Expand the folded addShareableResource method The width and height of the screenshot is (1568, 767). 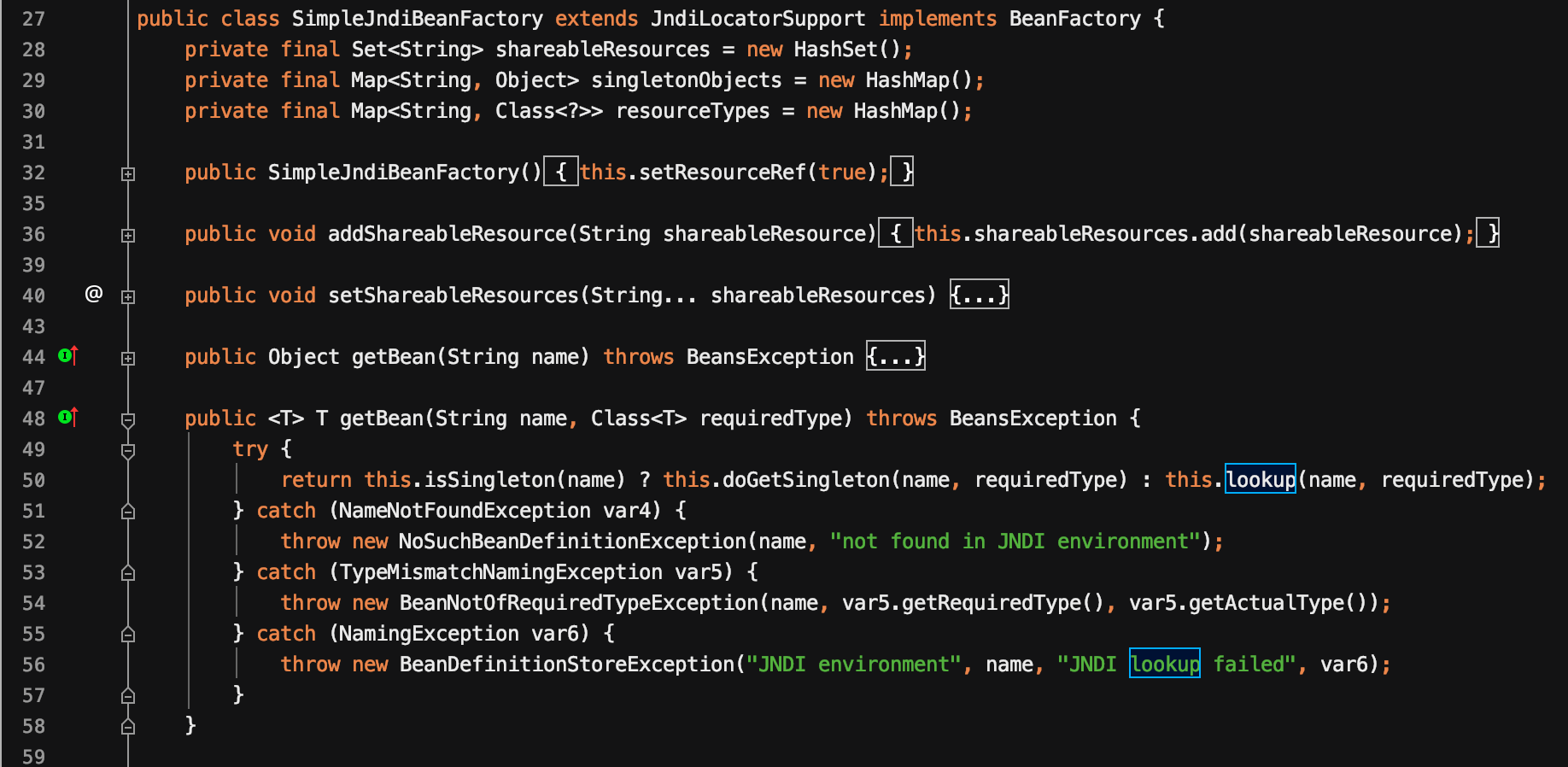coord(128,236)
